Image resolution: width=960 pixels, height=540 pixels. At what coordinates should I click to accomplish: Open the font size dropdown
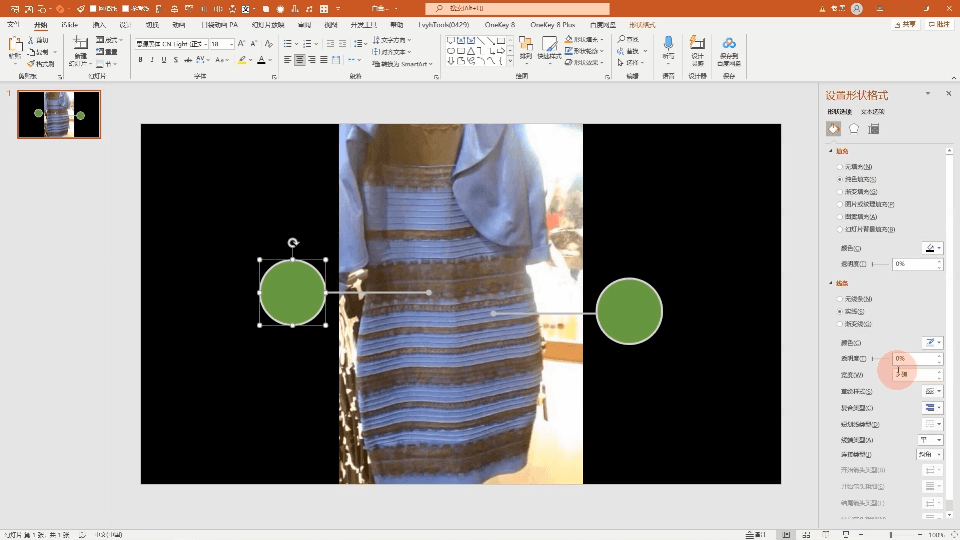pyautogui.click(x=230, y=44)
